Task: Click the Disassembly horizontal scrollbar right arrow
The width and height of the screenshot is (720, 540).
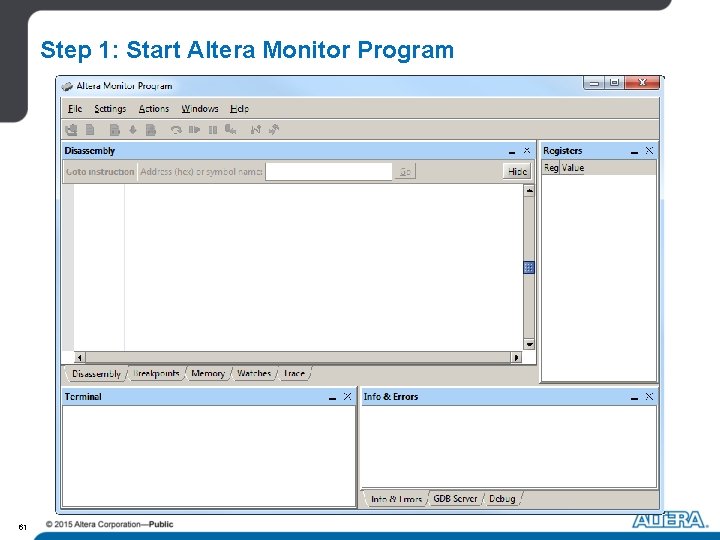Action: point(517,357)
